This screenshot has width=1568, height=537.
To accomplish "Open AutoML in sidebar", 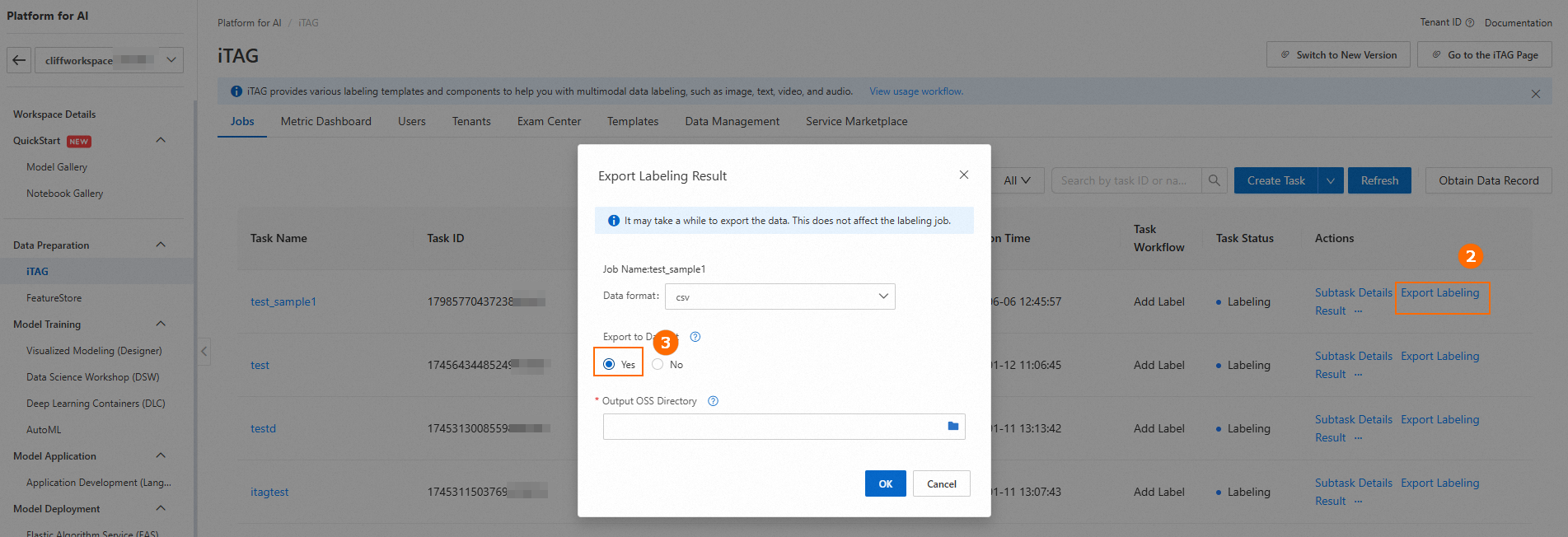I will tap(44, 430).
